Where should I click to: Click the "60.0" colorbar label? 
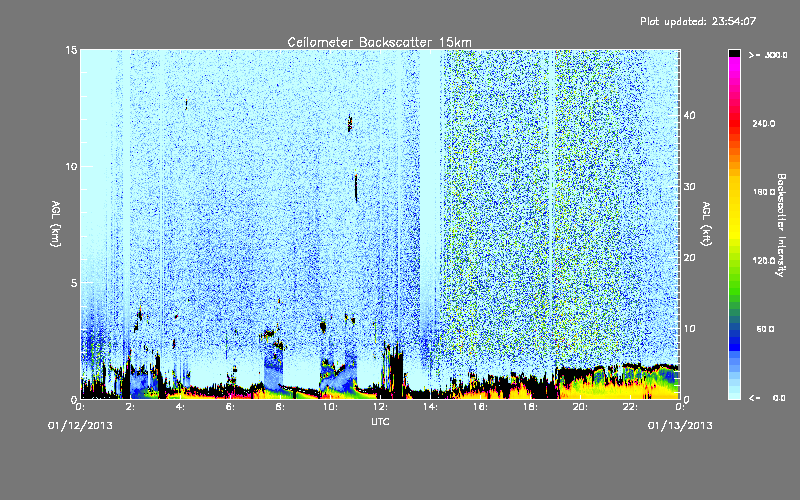pyautogui.click(x=765, y=329)
